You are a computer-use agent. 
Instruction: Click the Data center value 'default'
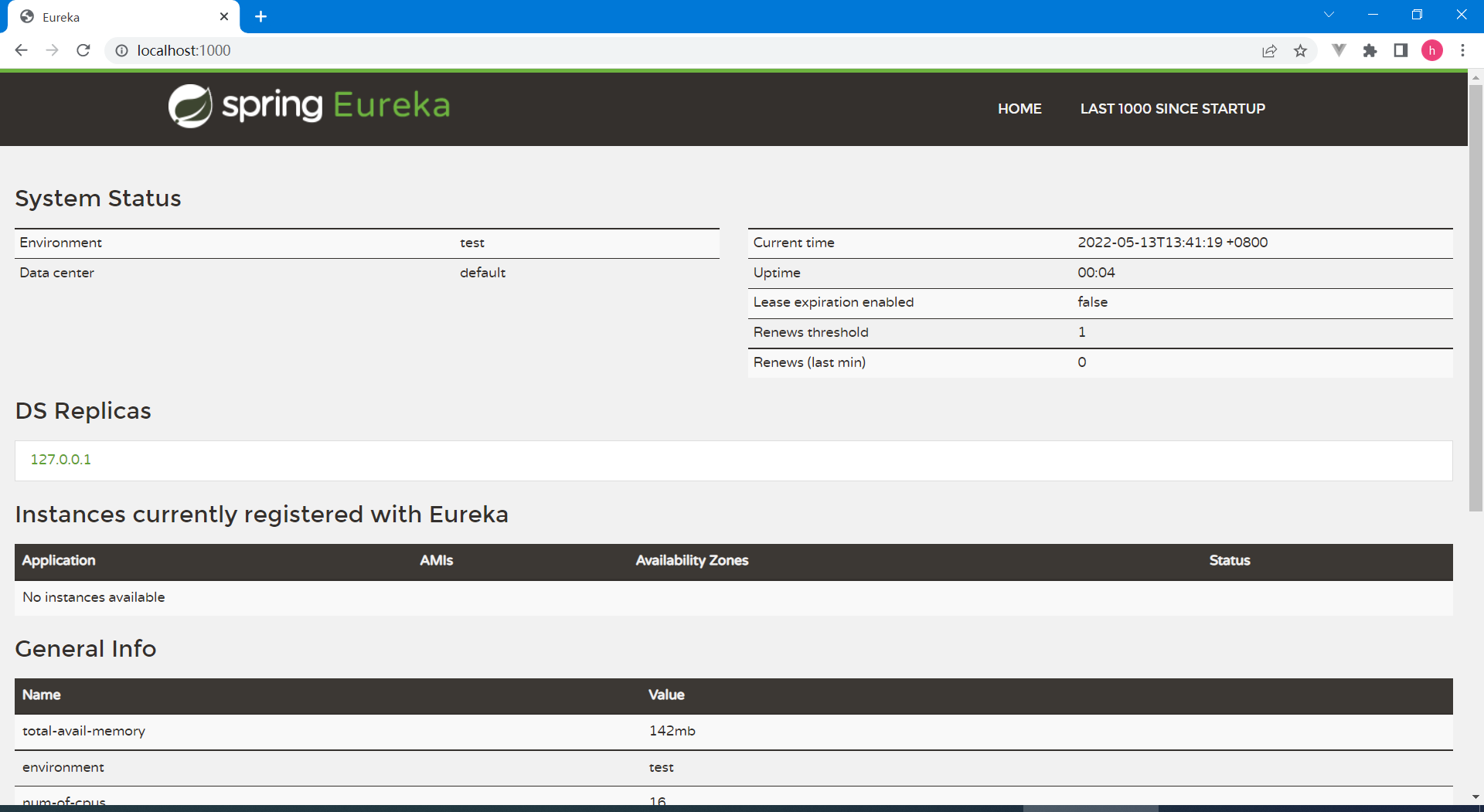482,273
